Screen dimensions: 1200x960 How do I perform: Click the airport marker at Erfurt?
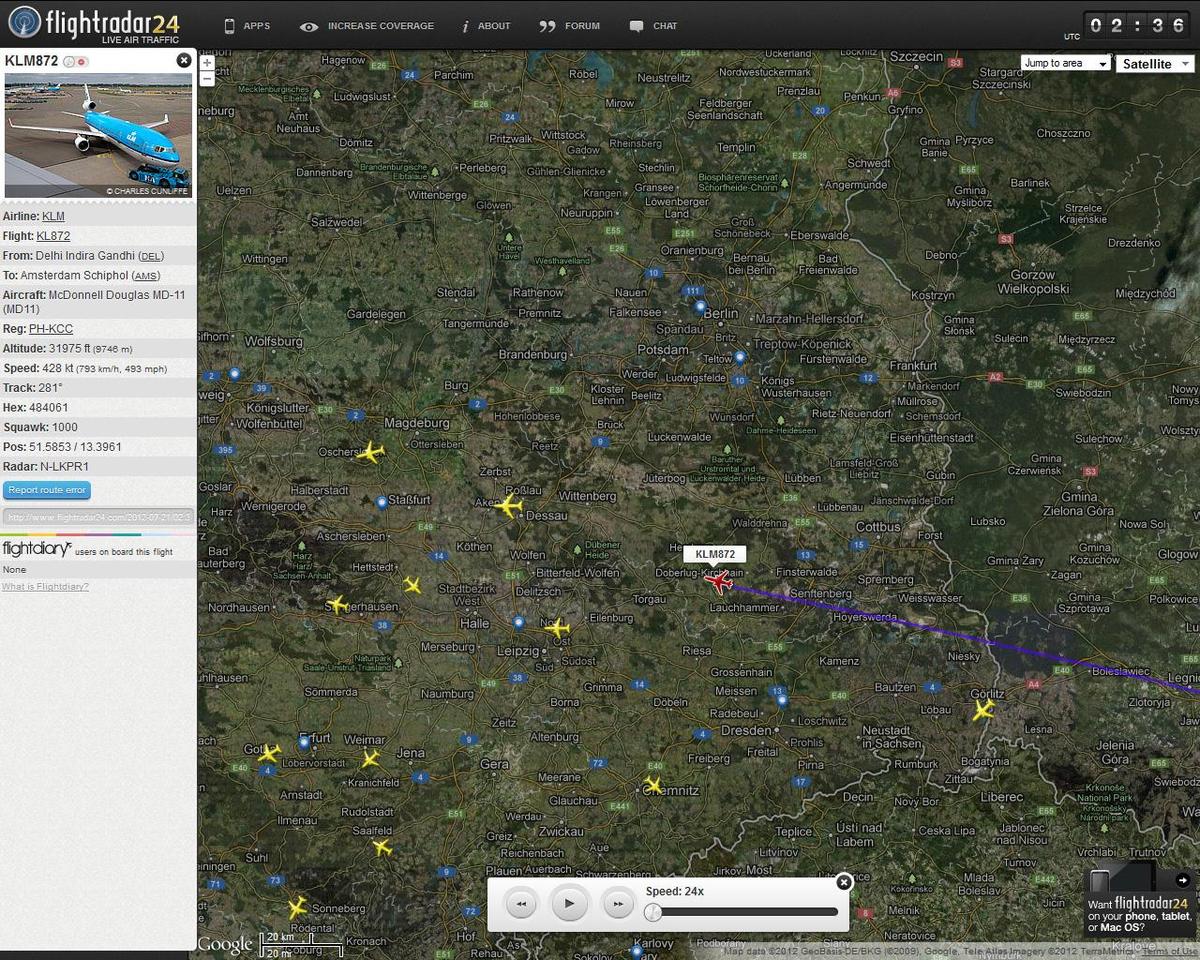pos(305,742)
